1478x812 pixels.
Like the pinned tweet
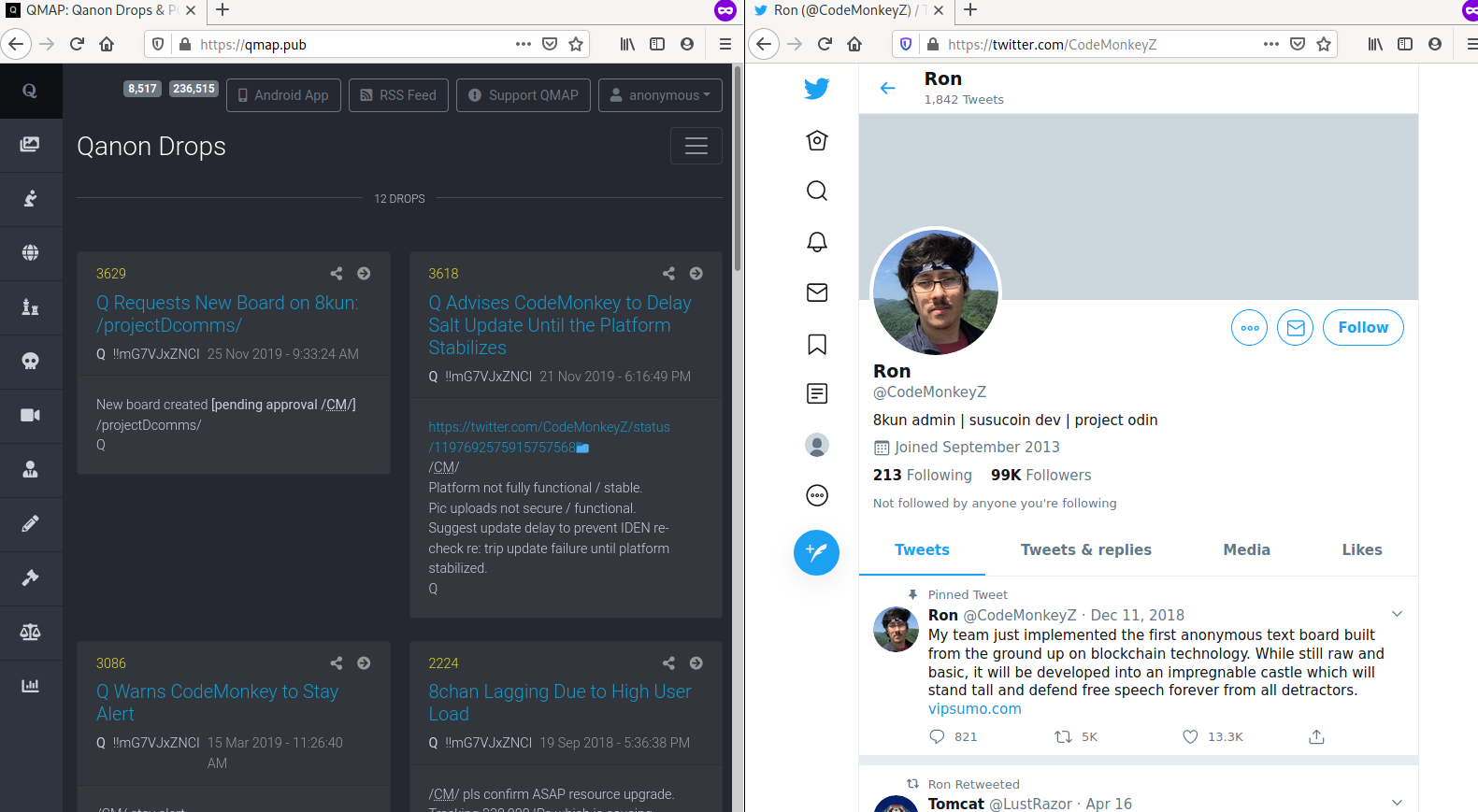(1190, 737)
